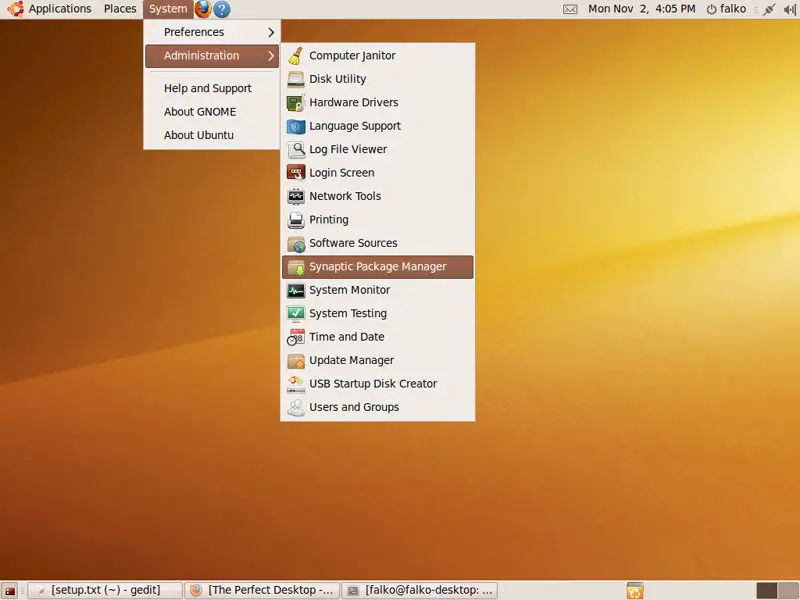Click the Language Support globe icon
Viewport: 800px width, 600px height.
(x=295, y=126)
